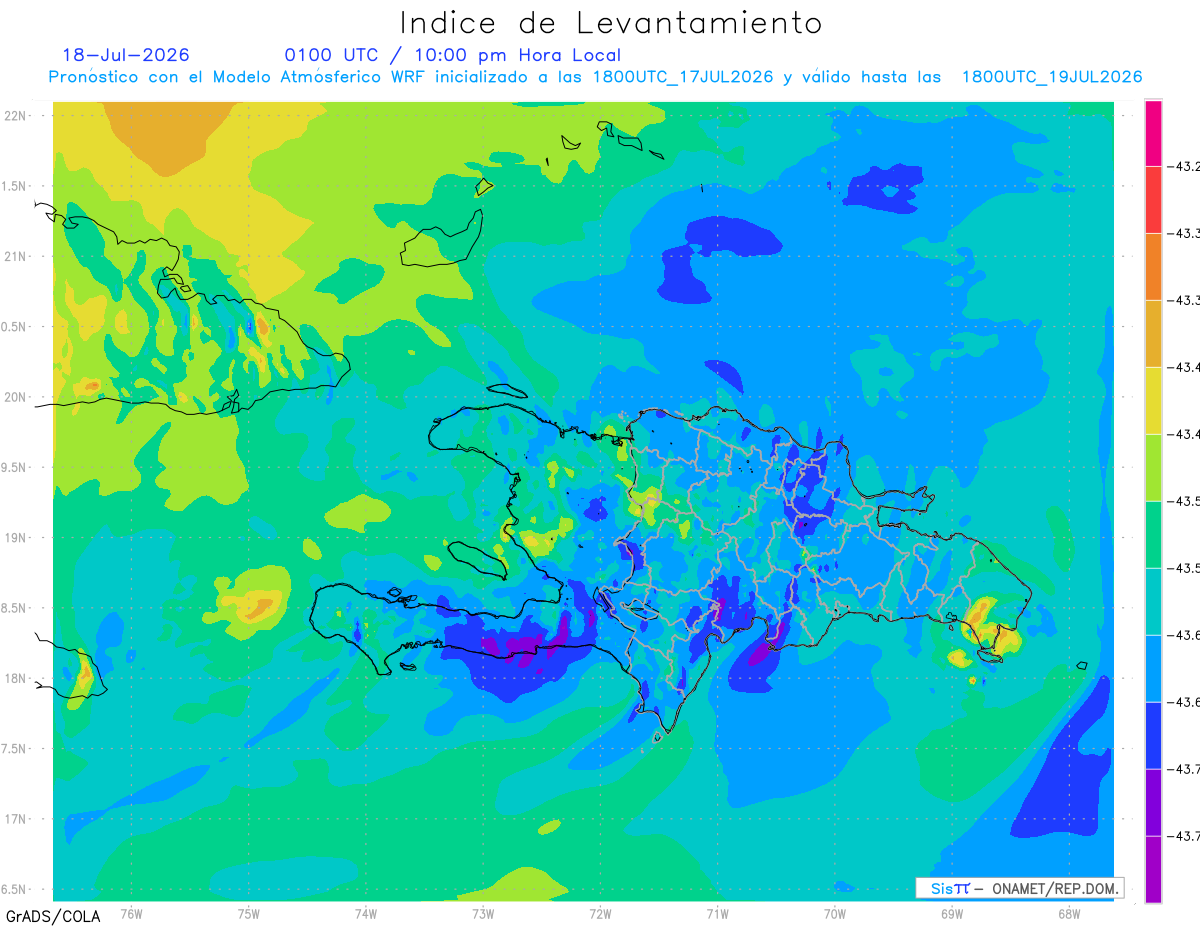The height and width of the screenshot is (927, 1200).
Task: Pick the yellow-green swatch in the colorbar
Action: coord(1153,468)
